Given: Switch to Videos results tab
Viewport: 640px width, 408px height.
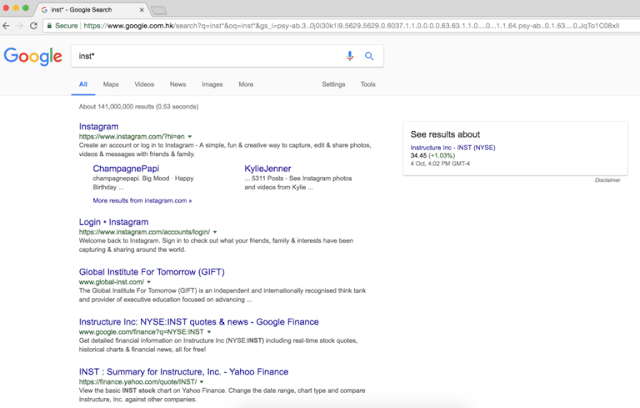Looking at the screenshot, I should tap(144, 84).
